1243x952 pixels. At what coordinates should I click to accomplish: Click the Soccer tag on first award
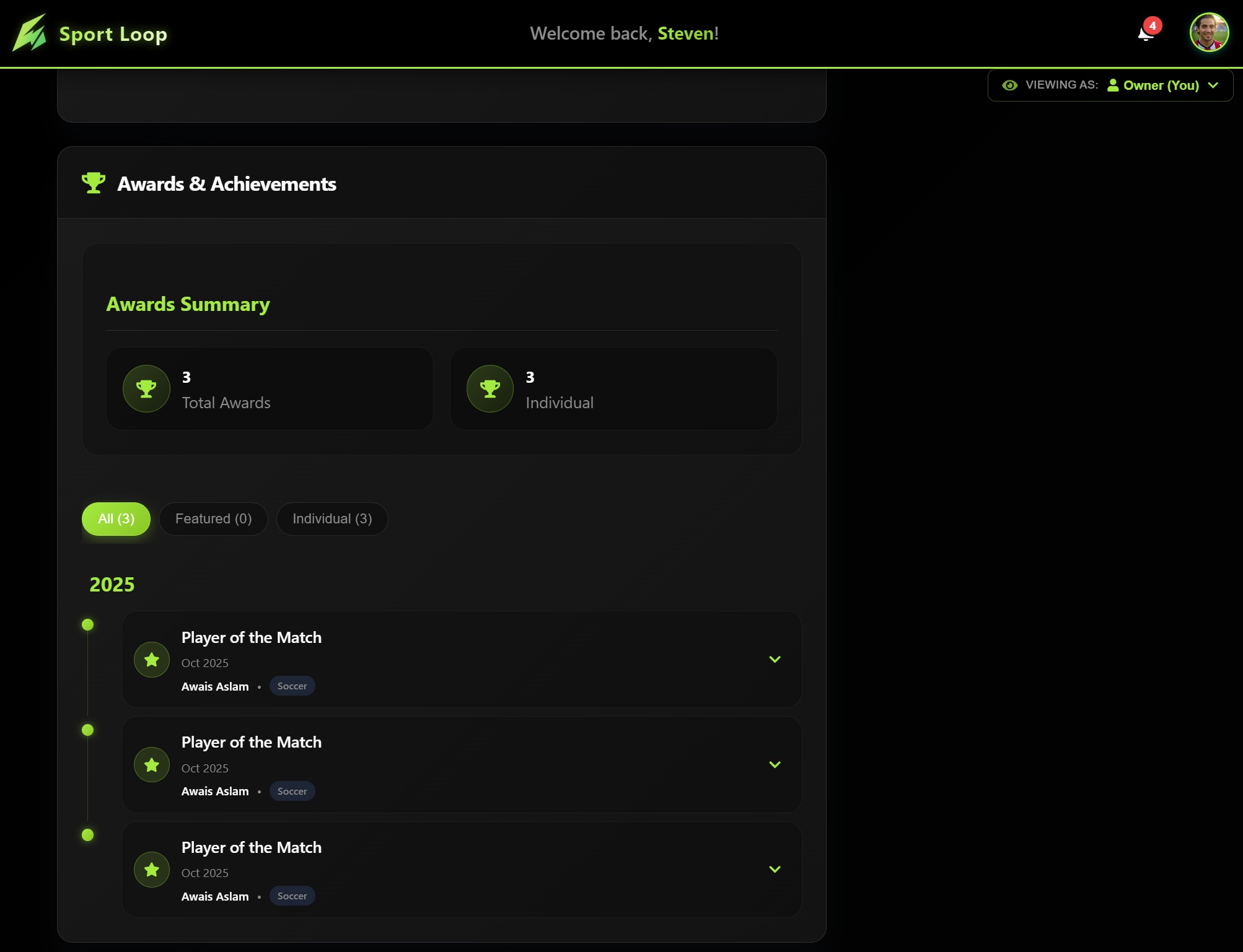coord(292,686)
